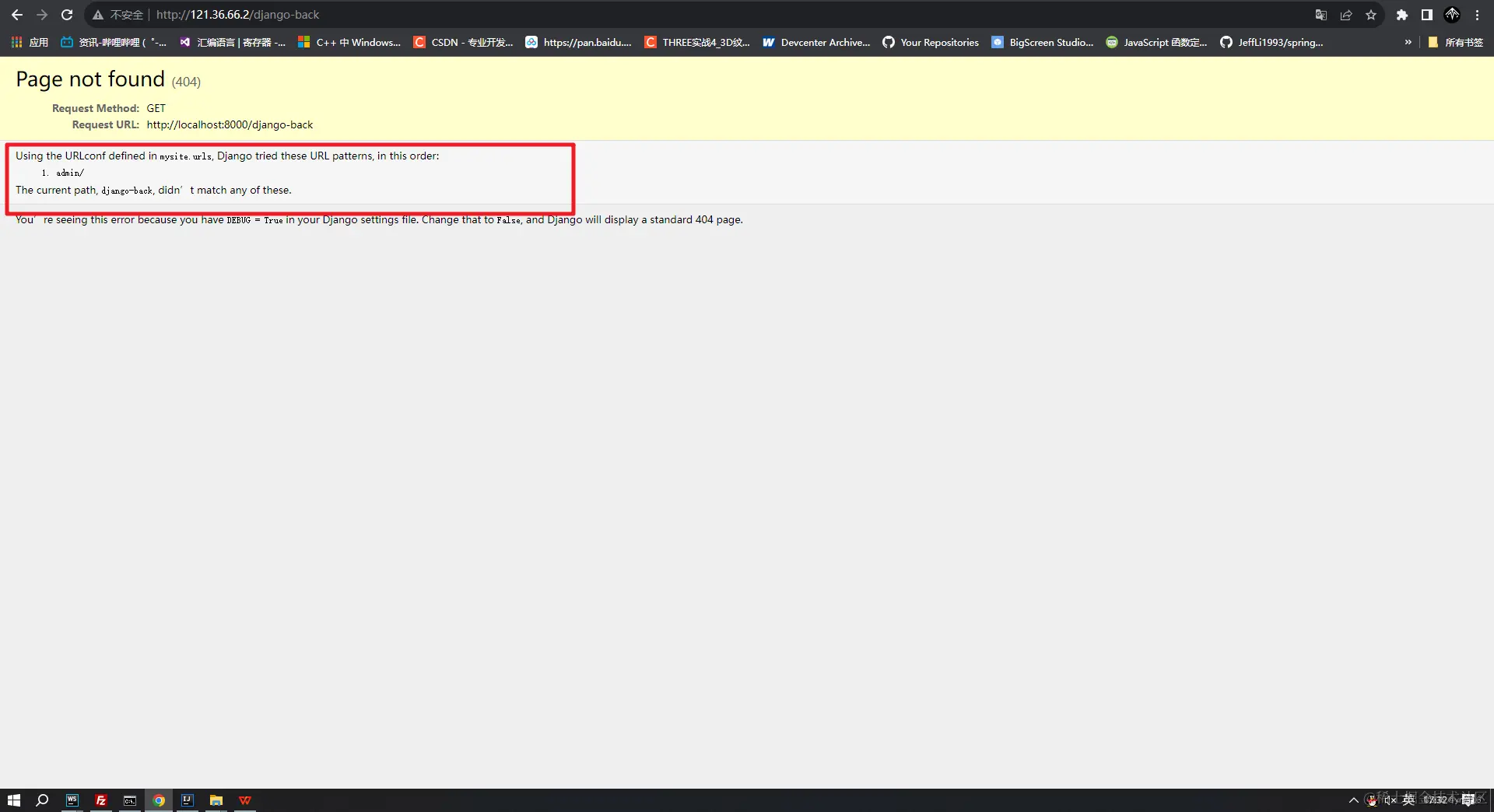Click the False setting word in explanation
The height and width of the screenshot is (812, 1494).
click(509, 220)
